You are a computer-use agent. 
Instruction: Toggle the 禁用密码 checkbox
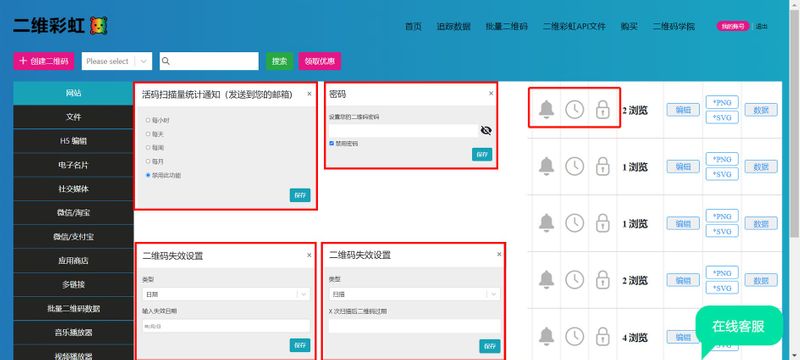[x=332, y=144]
